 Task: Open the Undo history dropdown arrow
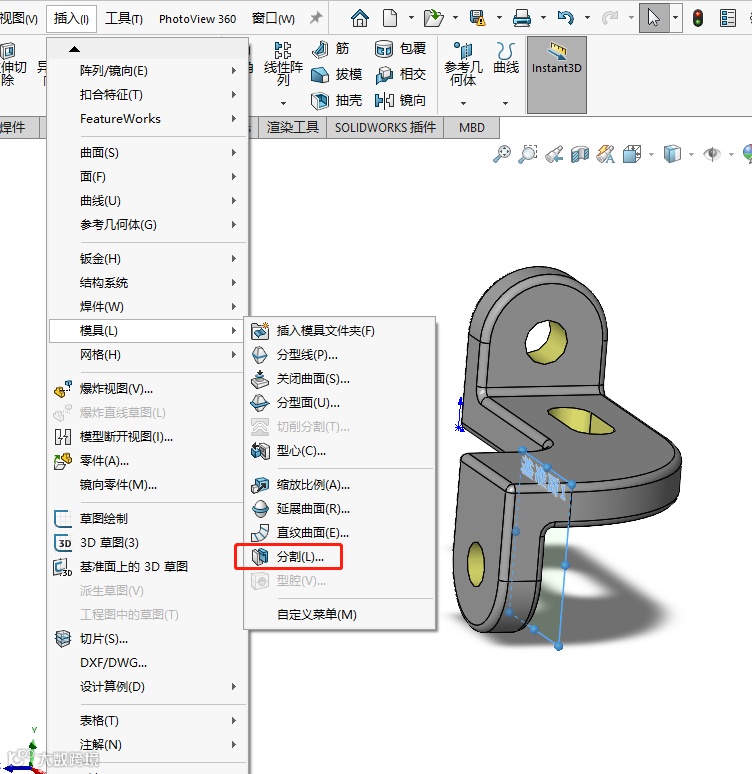(587, 18)
